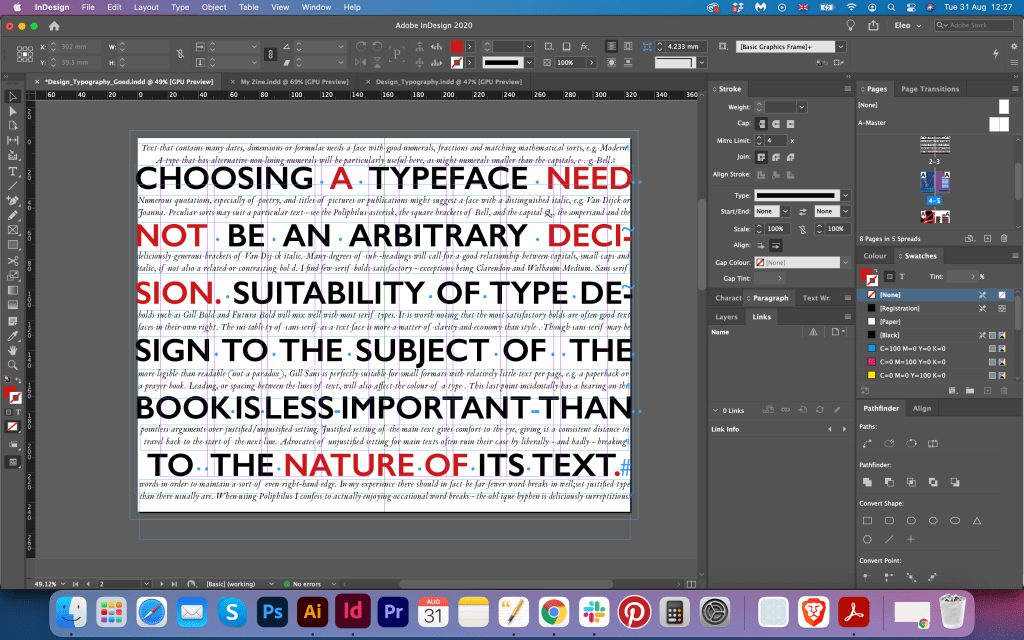Image resolution: width=1024 pixels, height=640 pixels.
Task: Open the stroke Type dropdown
Action: [846, 195]
